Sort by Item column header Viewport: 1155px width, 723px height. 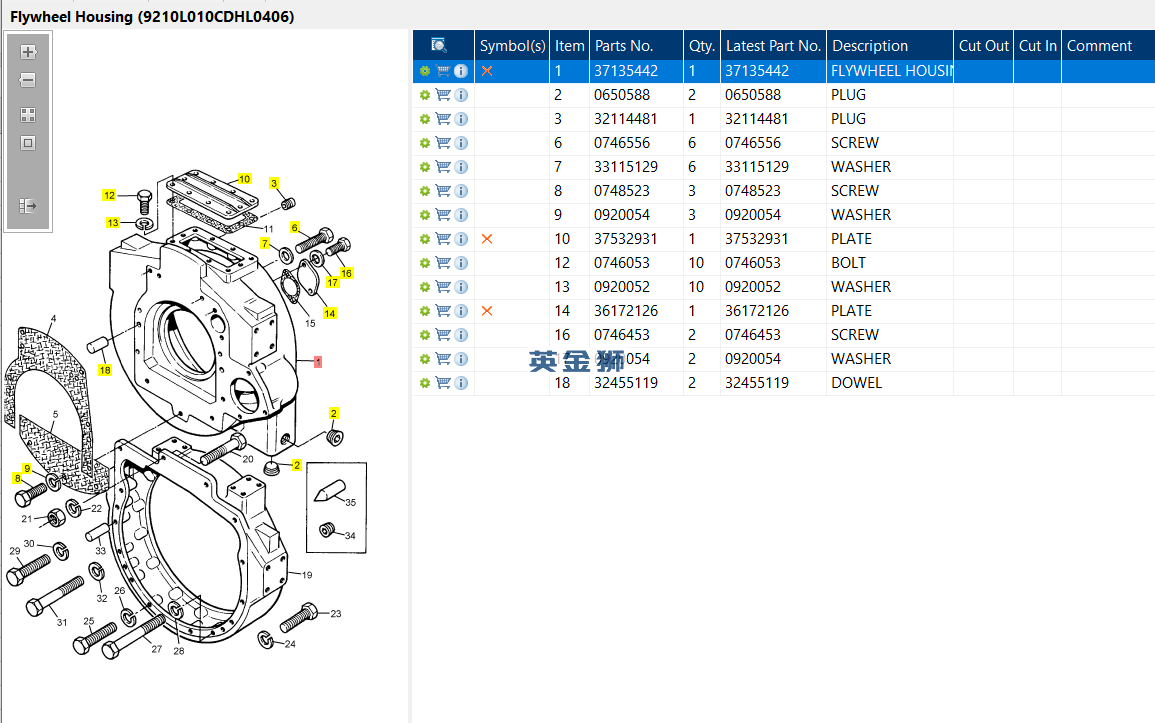[x=569, y=46]
